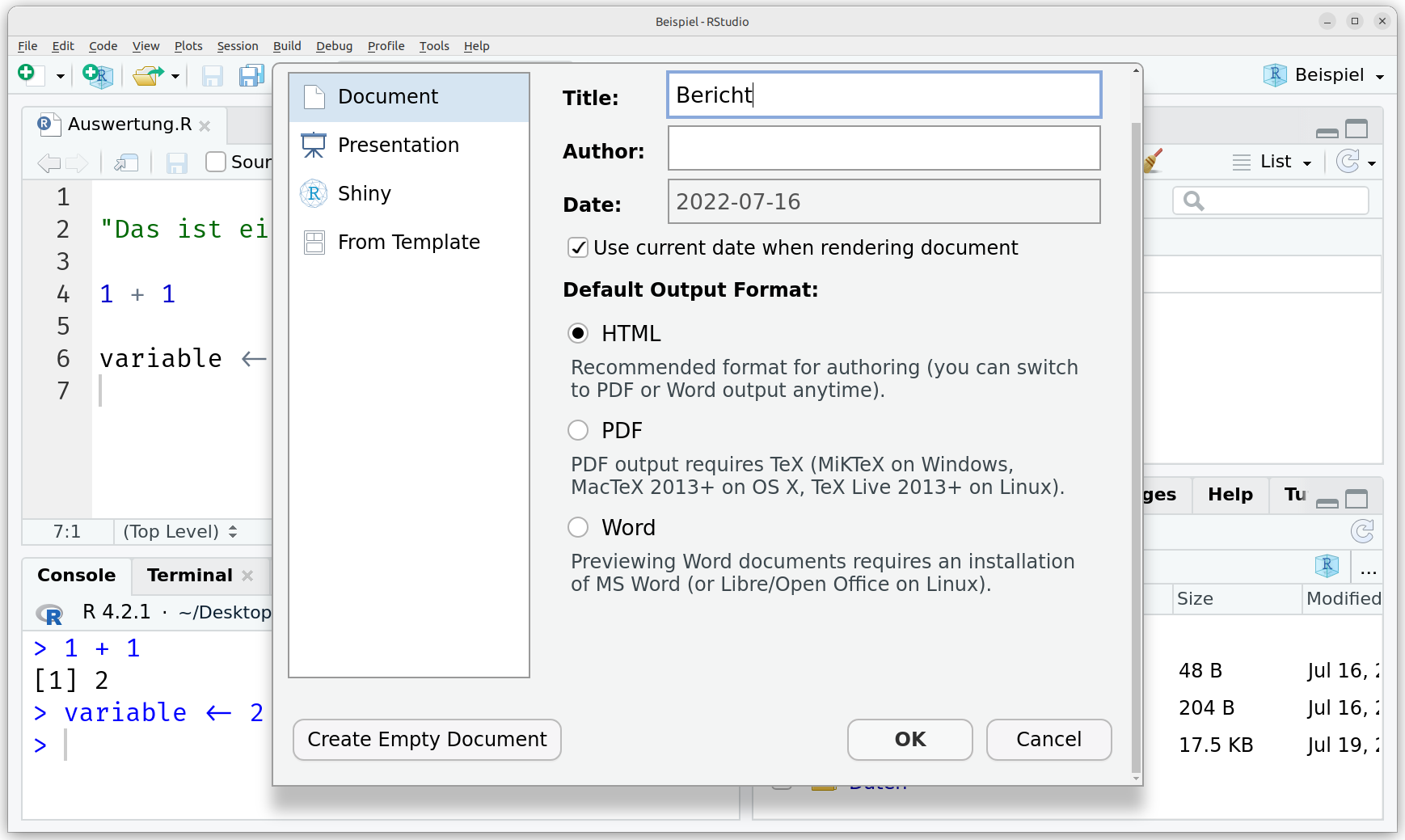Maximize the Environment pane
Viewport: 1405px width, 840px height.
tap(1356, 129)
